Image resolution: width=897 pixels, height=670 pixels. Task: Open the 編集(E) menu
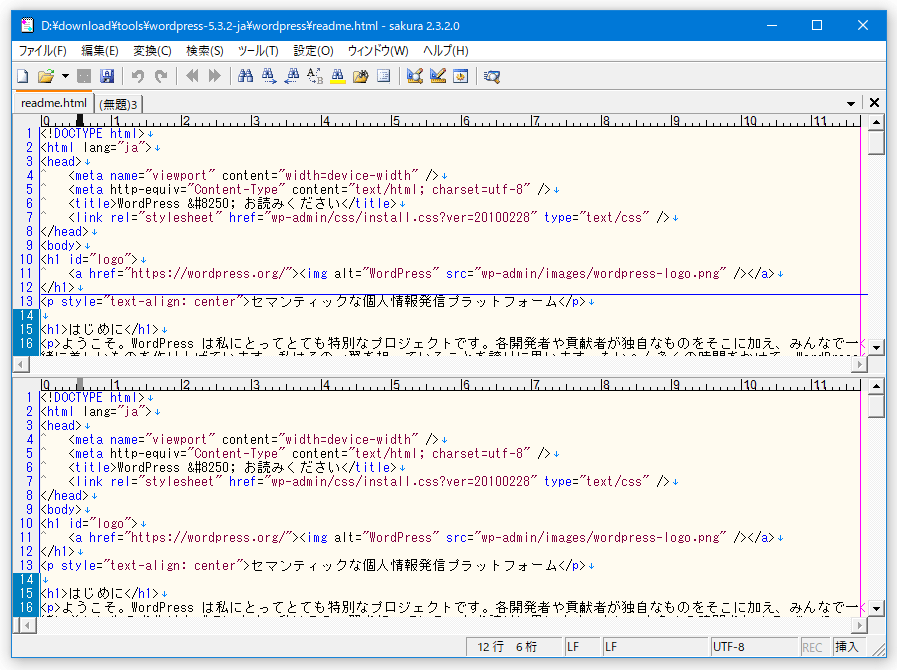[100, 51]
